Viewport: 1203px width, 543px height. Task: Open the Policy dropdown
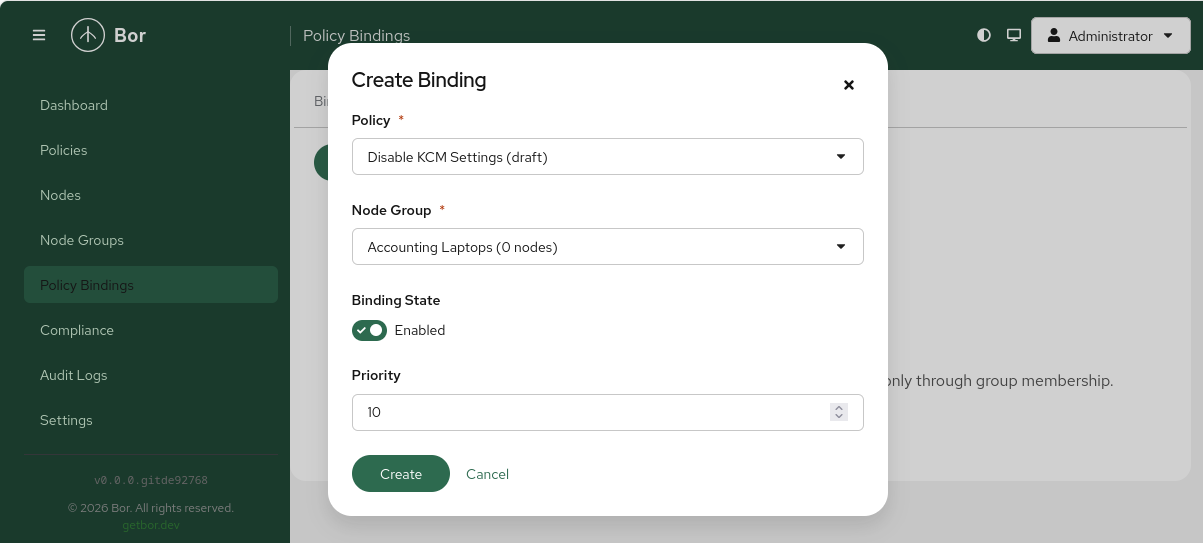click(x=607, y=157)
